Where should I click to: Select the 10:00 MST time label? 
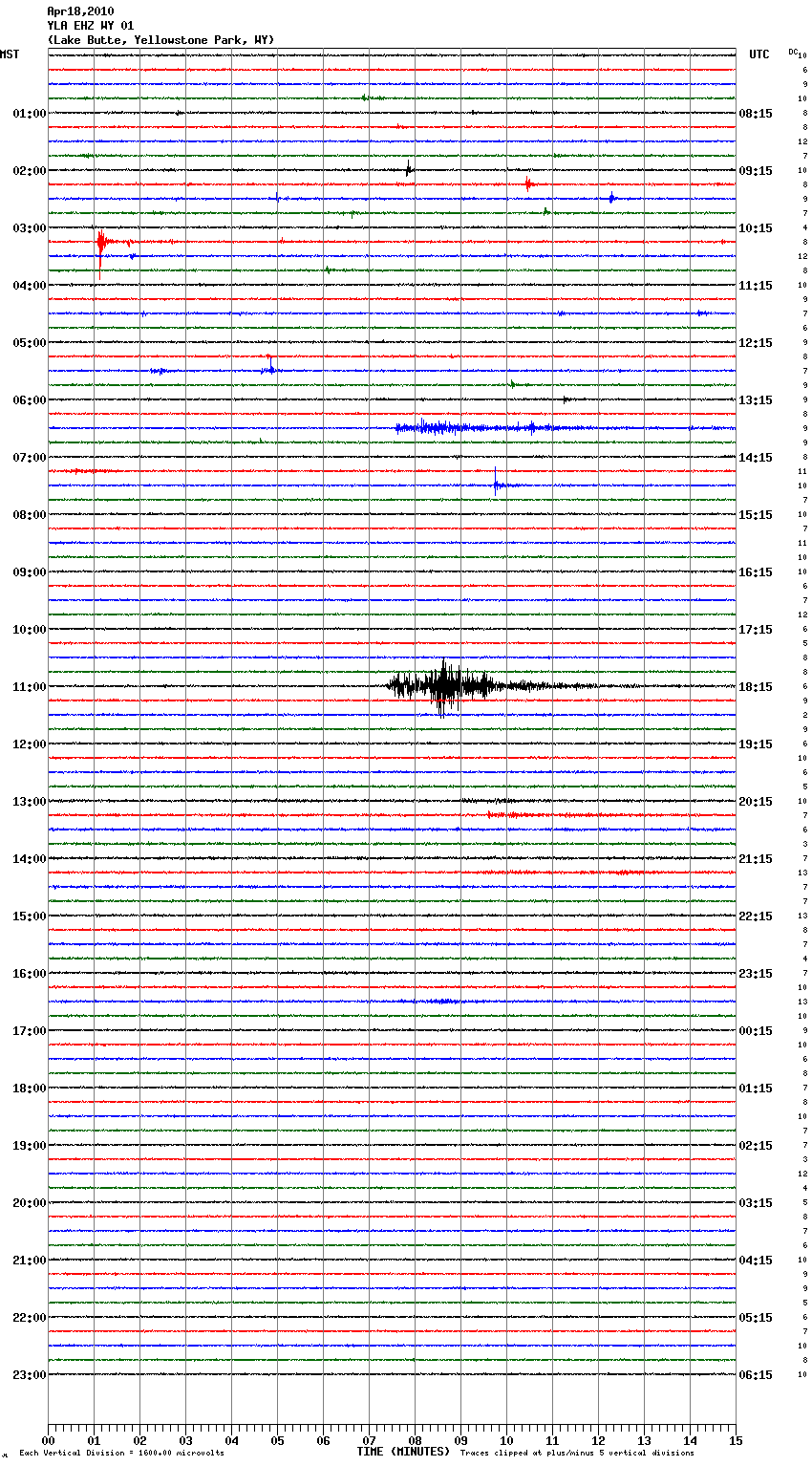click(x=30, y=630)
